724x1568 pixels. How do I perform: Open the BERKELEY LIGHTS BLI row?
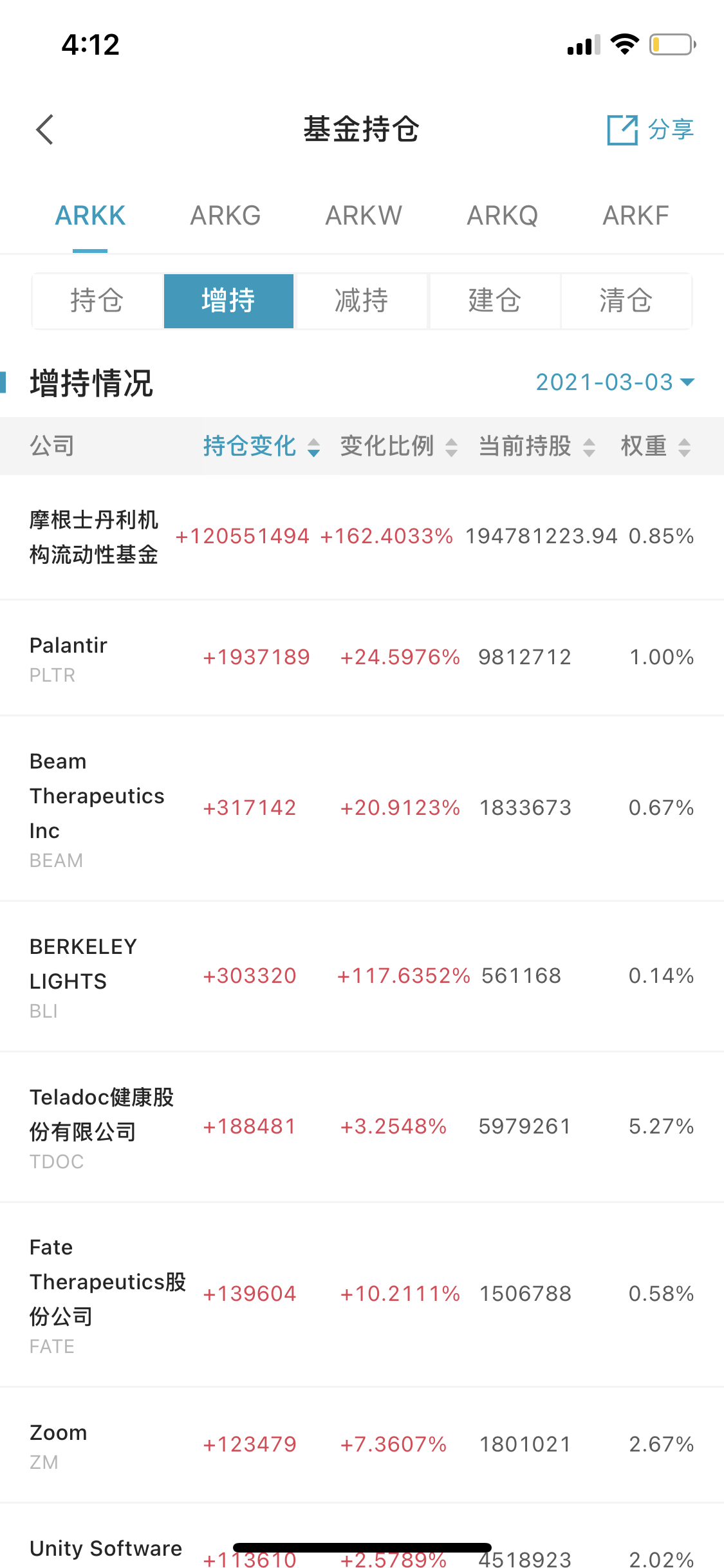pos(362,976)
